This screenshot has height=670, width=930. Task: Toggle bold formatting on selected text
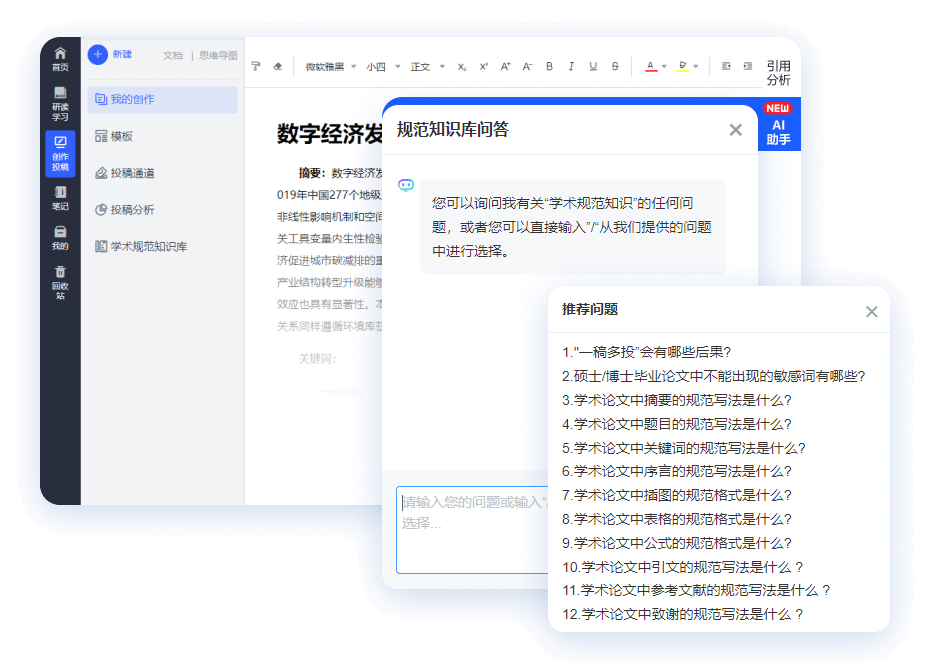pos(548,66)
